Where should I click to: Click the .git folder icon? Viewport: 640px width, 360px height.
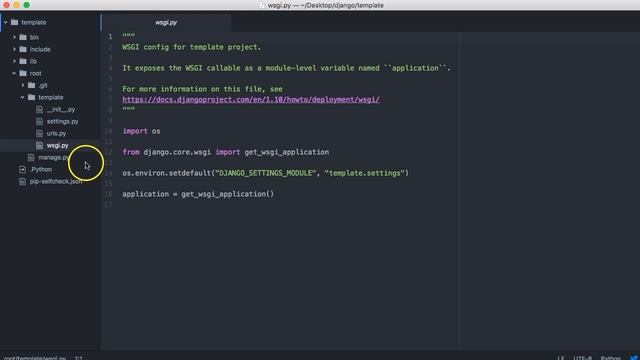32,85
